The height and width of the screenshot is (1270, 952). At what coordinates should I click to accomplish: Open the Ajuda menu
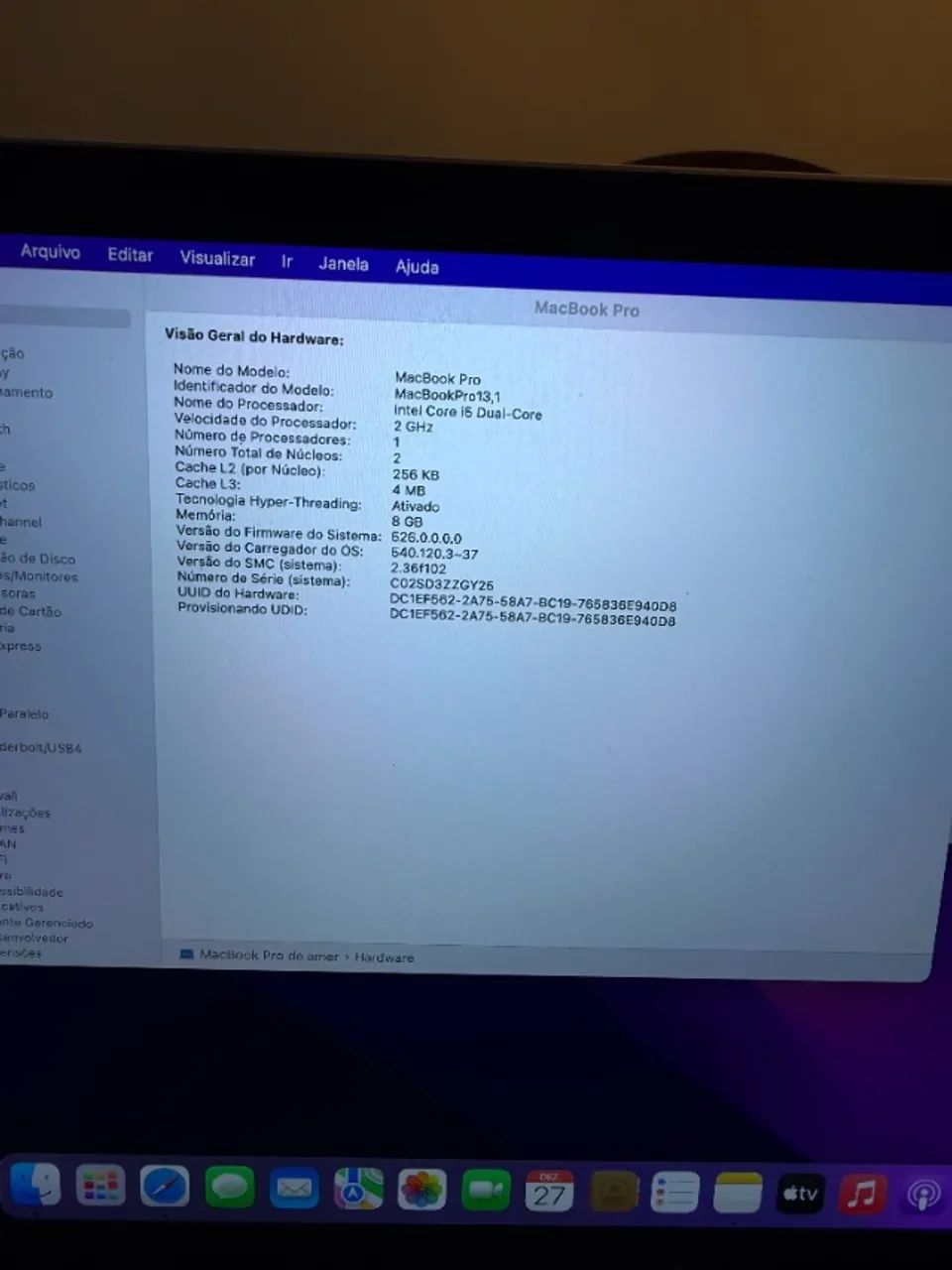(x=416, y=267)
